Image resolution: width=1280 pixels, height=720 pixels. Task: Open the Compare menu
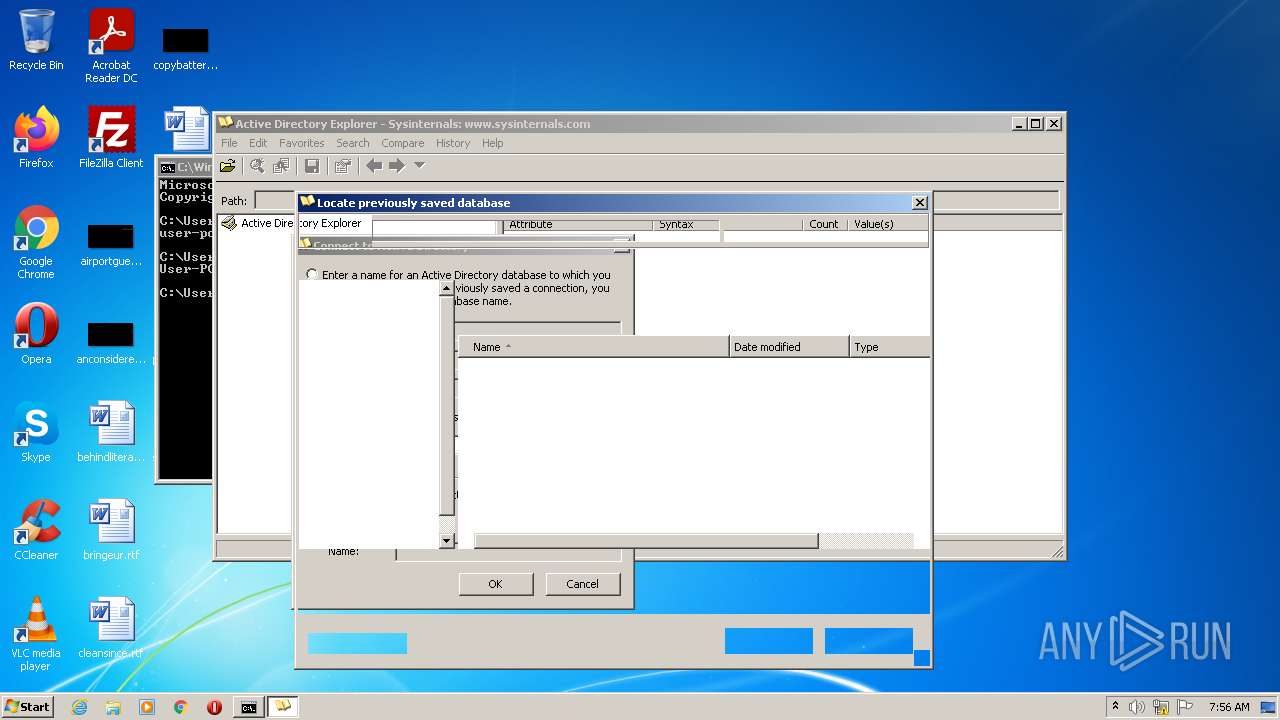[402, 143]
